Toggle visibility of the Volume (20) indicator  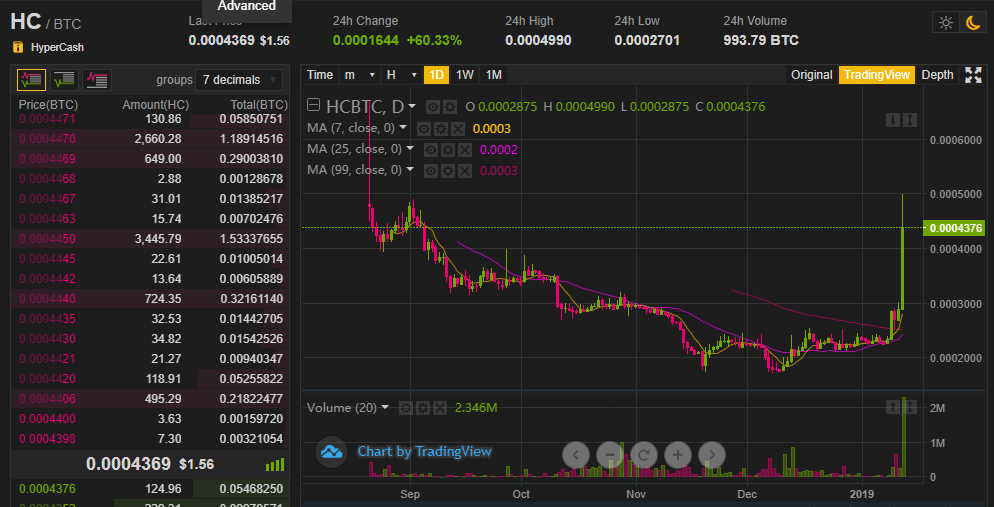407,408
